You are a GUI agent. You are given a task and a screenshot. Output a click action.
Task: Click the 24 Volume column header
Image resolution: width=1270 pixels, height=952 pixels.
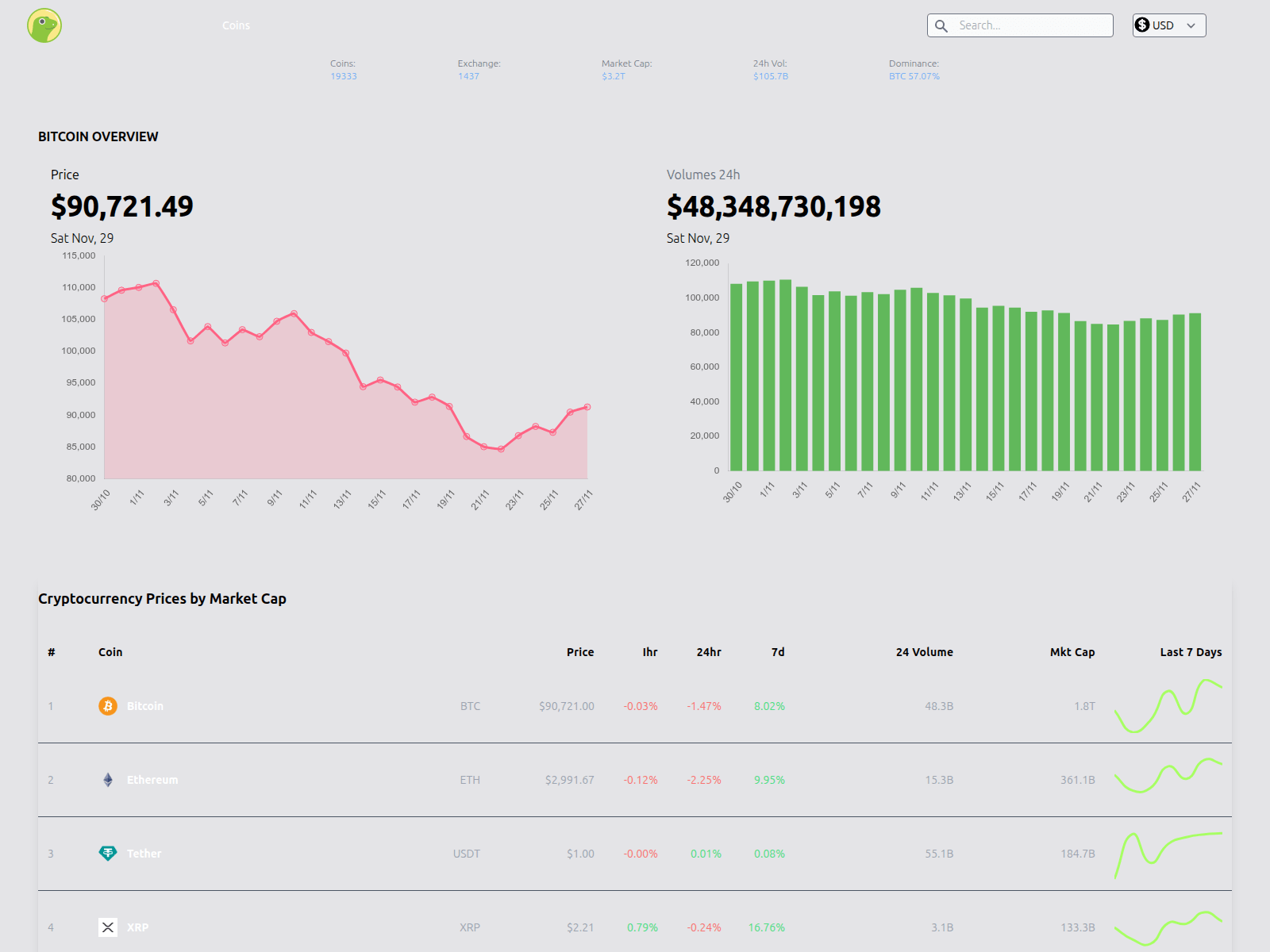click(925, 652)
